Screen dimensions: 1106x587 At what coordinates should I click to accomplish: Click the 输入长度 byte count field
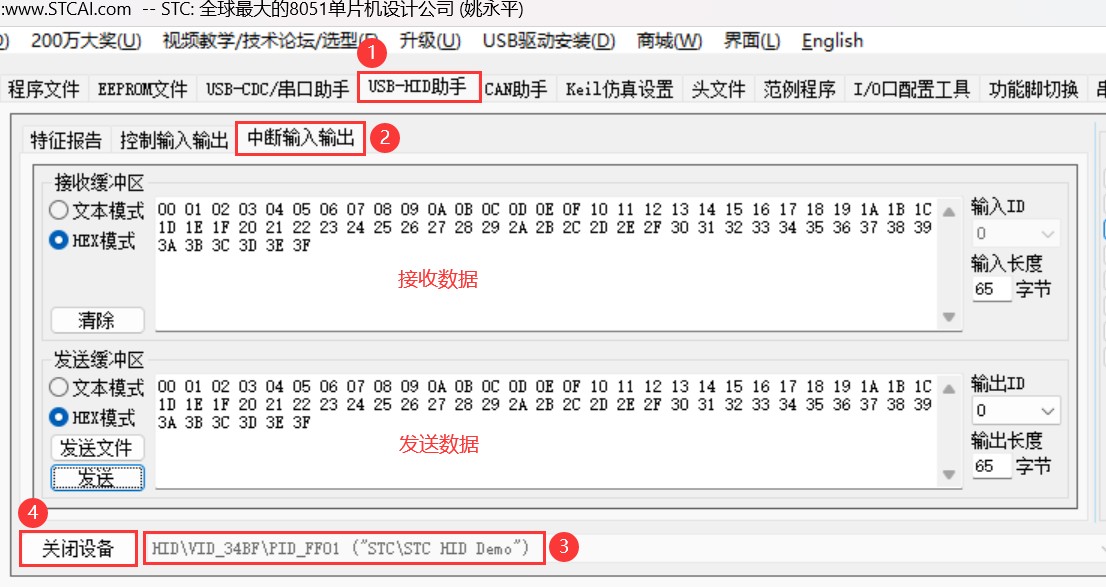click(991, 289)
